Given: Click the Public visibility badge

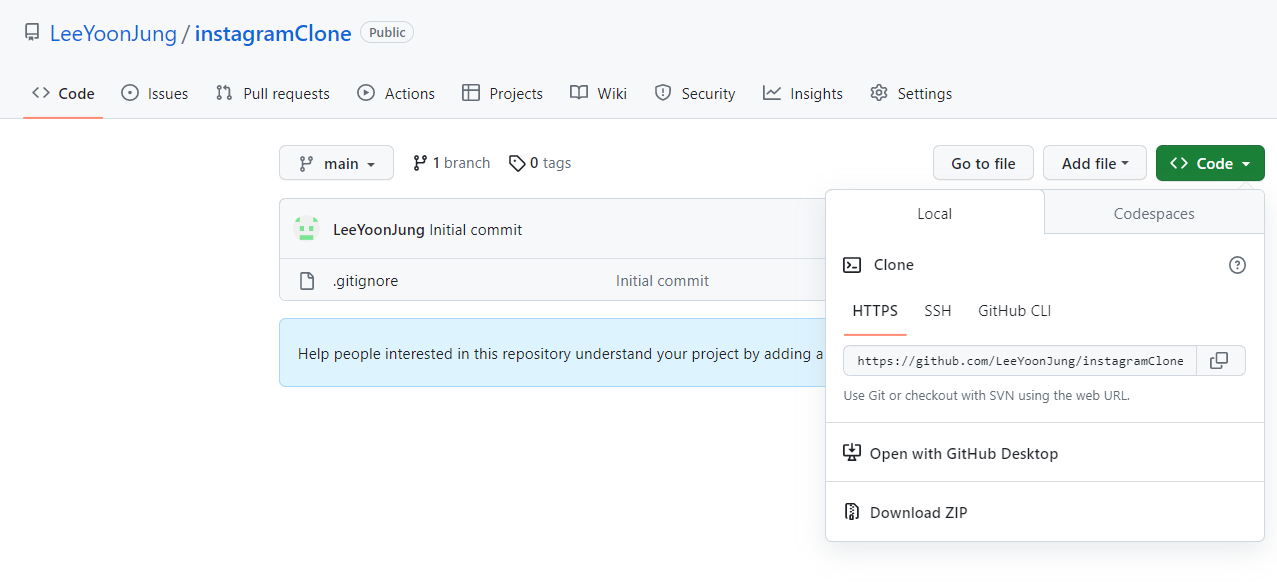Looking at the screenshot, I should coord(387,33).
